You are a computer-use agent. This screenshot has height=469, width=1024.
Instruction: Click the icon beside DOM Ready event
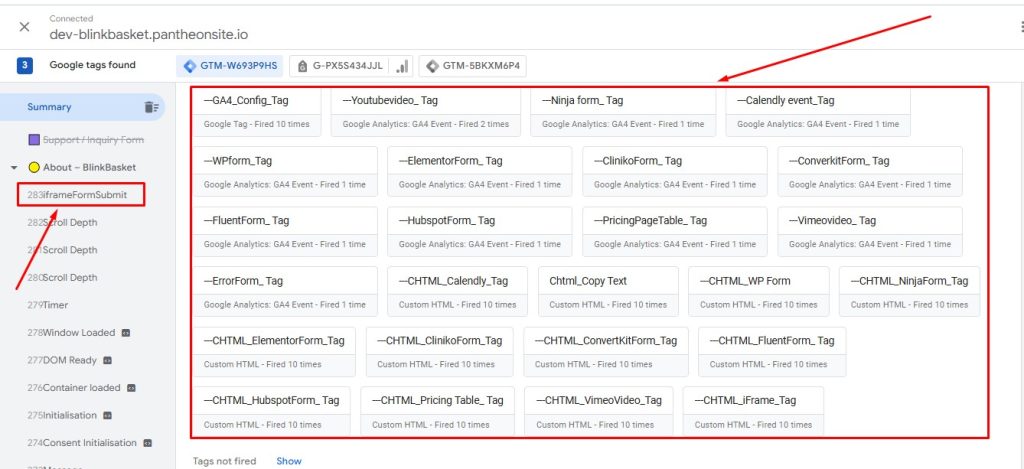107,360
